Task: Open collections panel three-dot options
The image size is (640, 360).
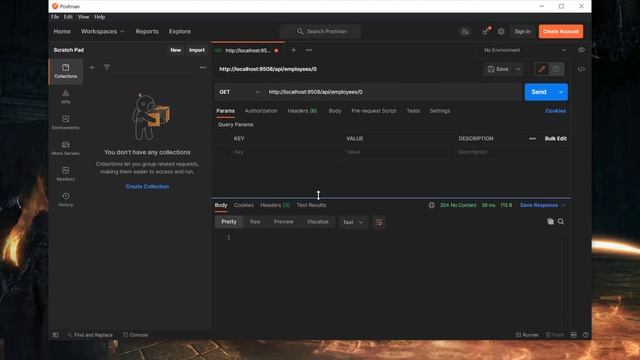Action: pos(203,67)
